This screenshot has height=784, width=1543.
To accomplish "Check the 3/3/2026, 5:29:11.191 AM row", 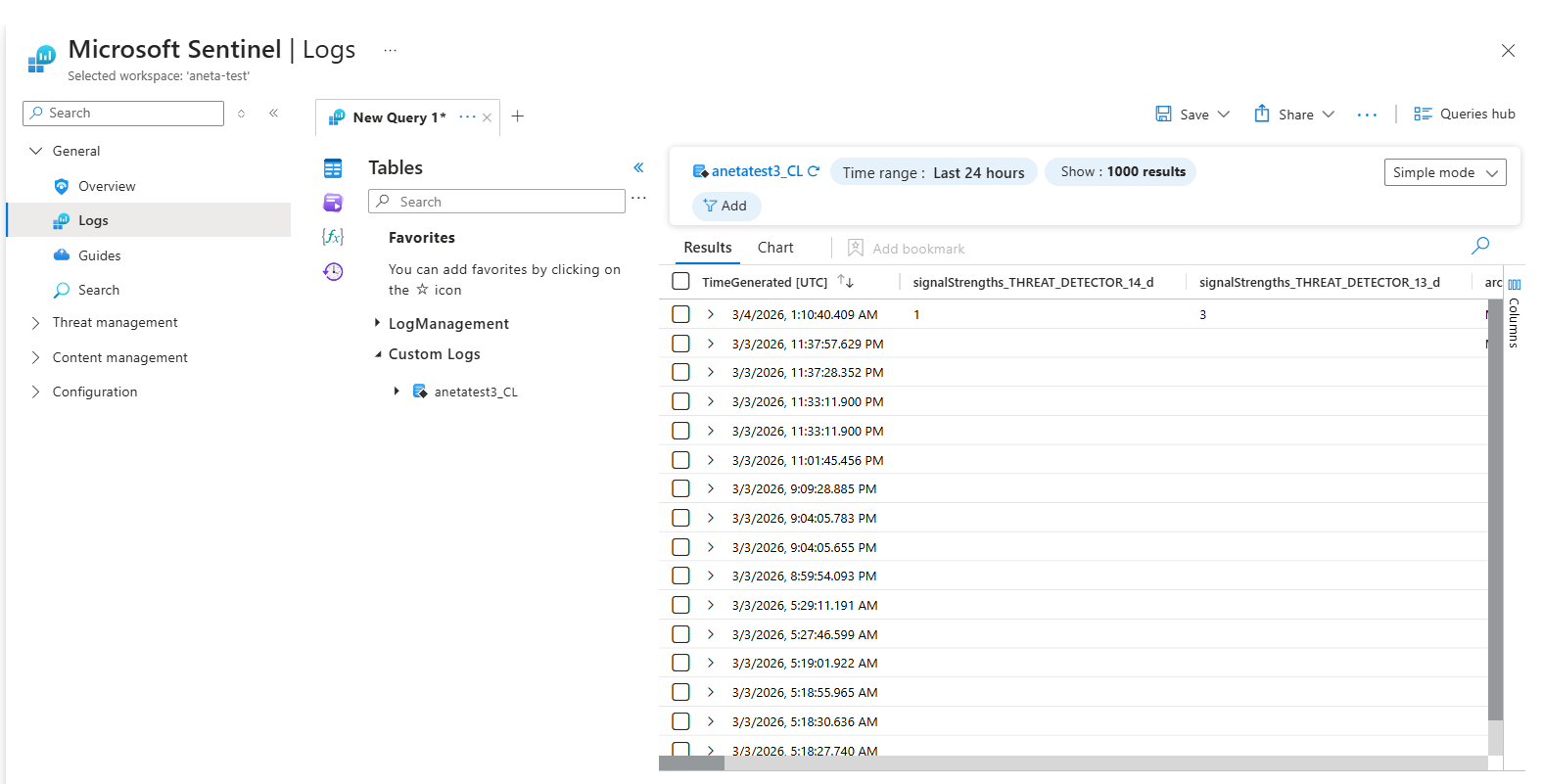I will tap(680, 605).
